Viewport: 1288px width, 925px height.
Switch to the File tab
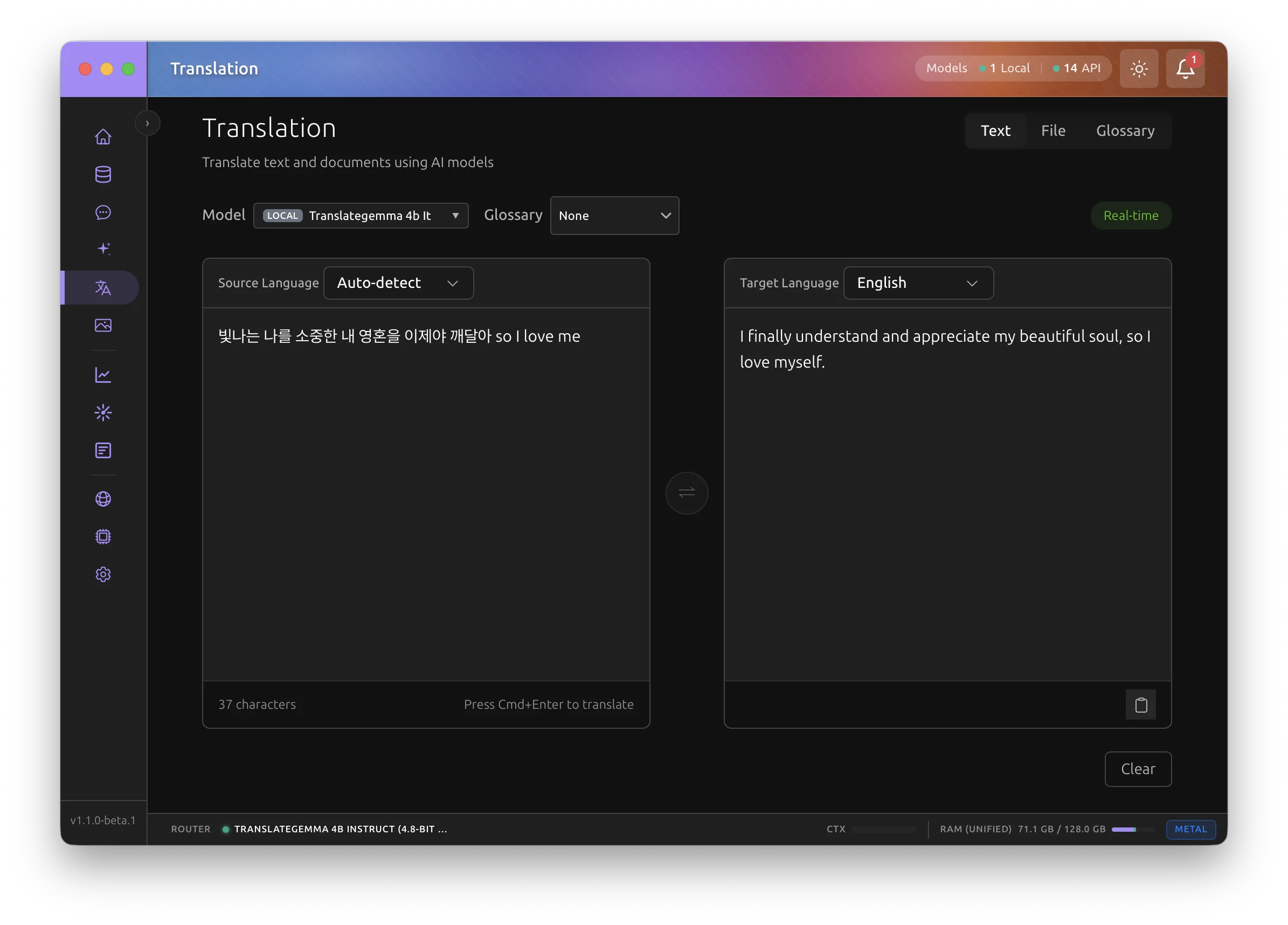click(1052, 130)
